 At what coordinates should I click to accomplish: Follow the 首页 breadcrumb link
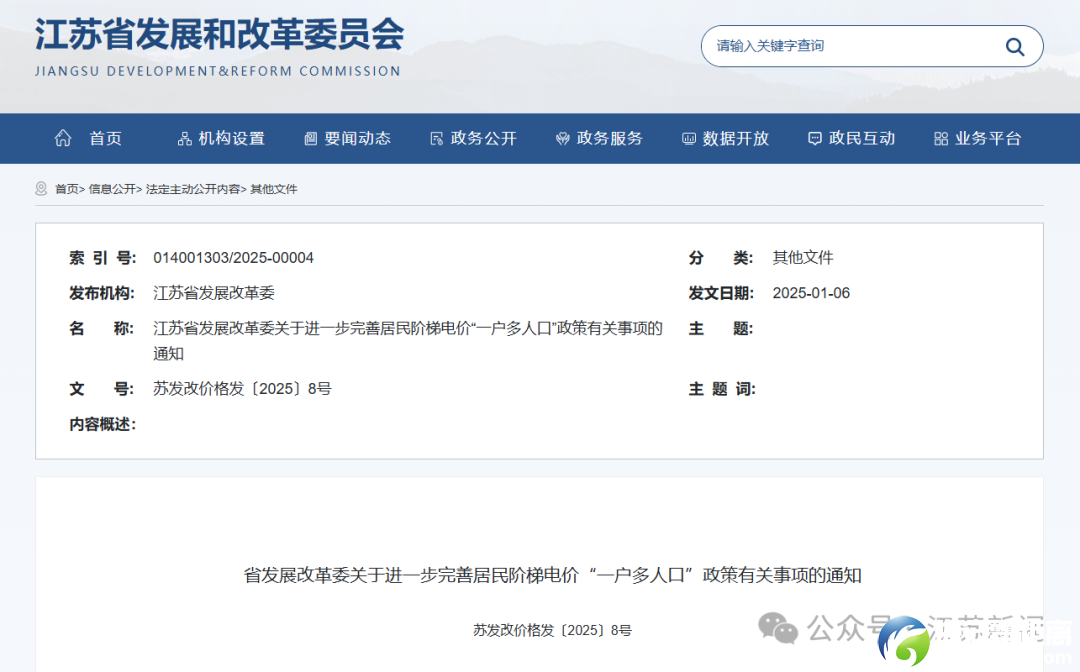click(x=67, y=189)
